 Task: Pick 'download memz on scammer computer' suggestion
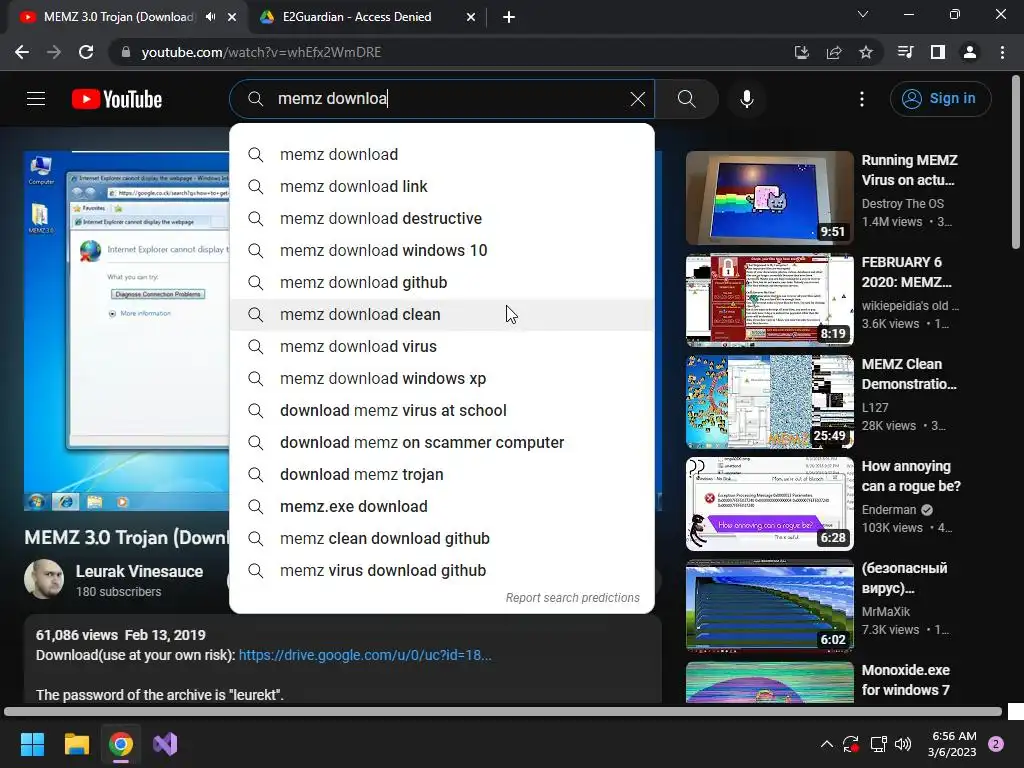(442, 442)
